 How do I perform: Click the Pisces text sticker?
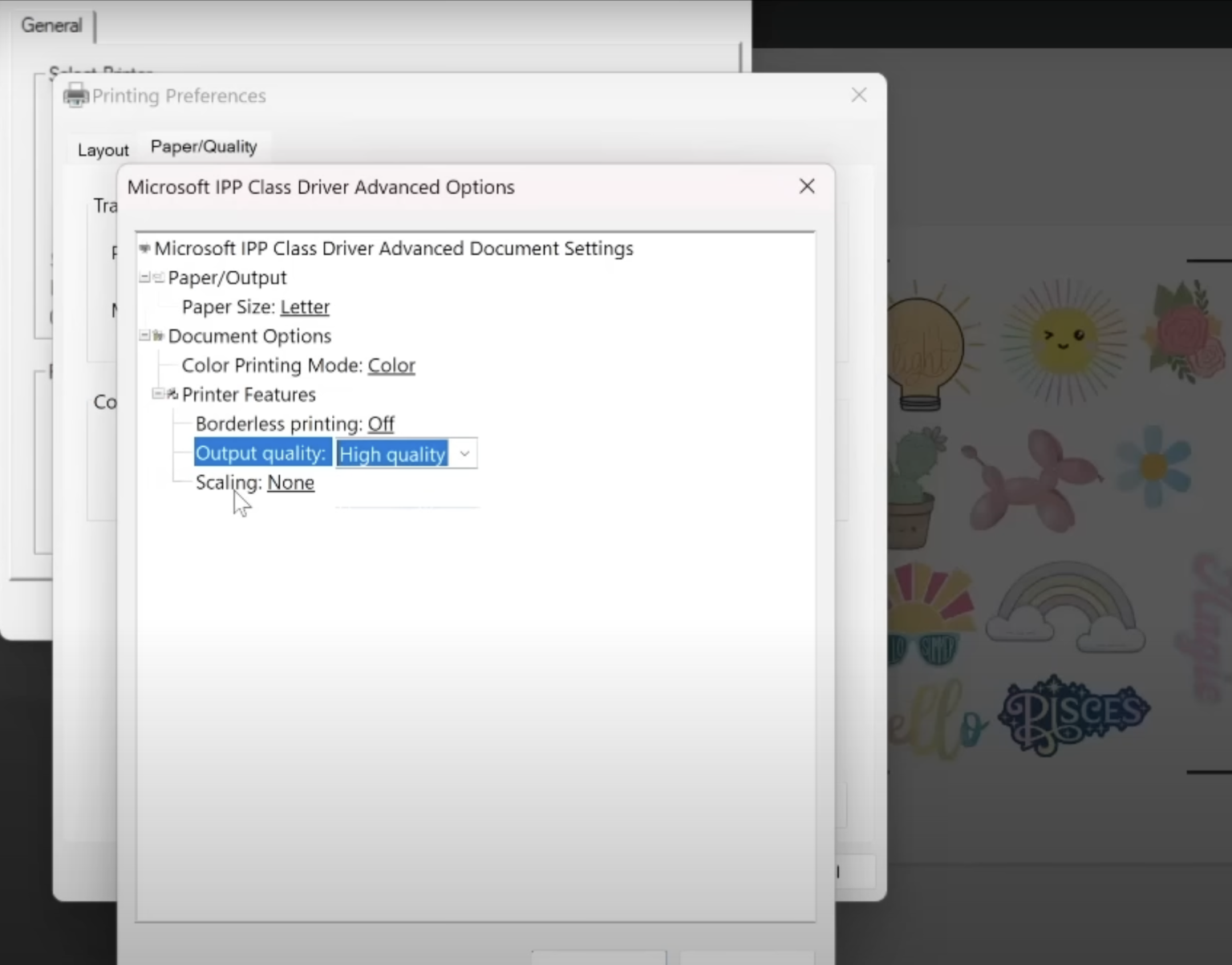(1073, 713)
